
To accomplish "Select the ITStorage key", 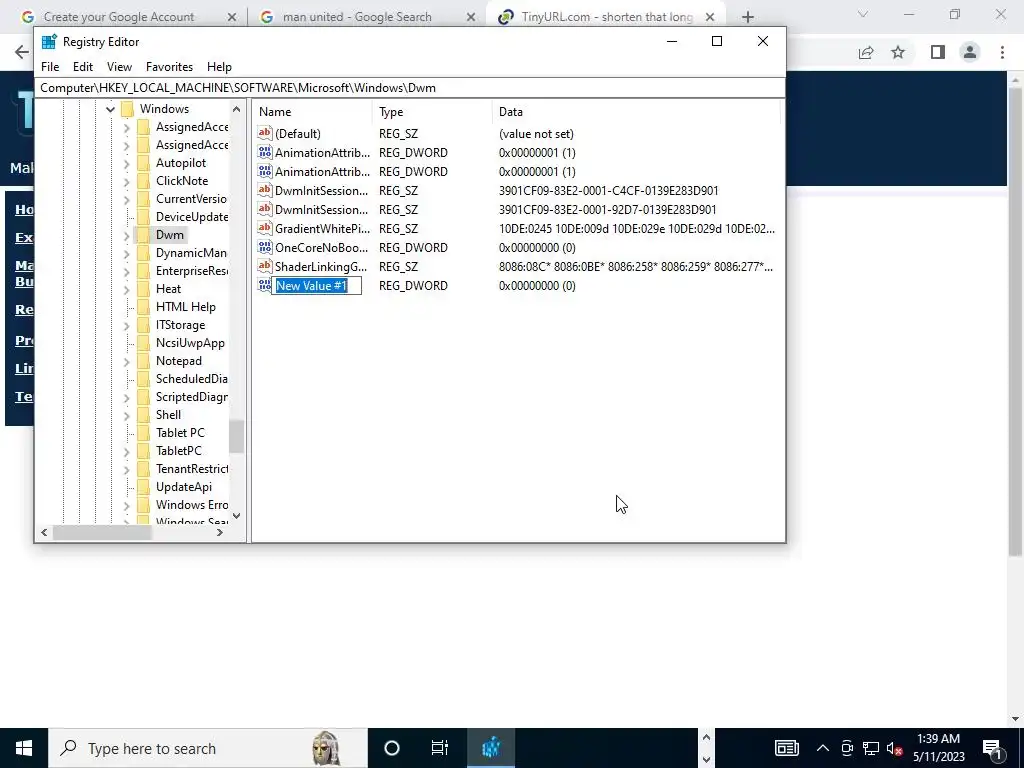I will click(180, 325).
